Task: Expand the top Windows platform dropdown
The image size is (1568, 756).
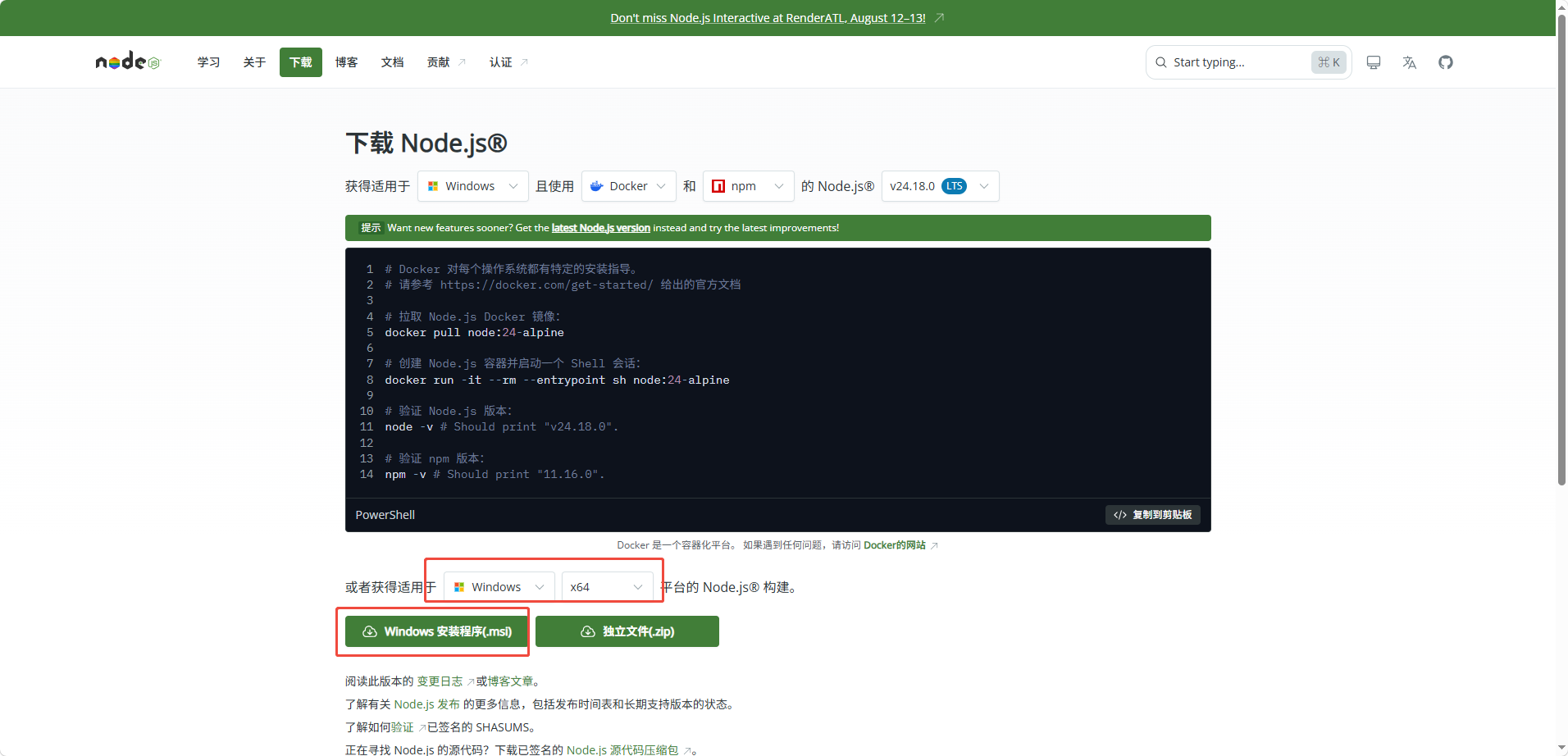Action: (x=472, y=186)
